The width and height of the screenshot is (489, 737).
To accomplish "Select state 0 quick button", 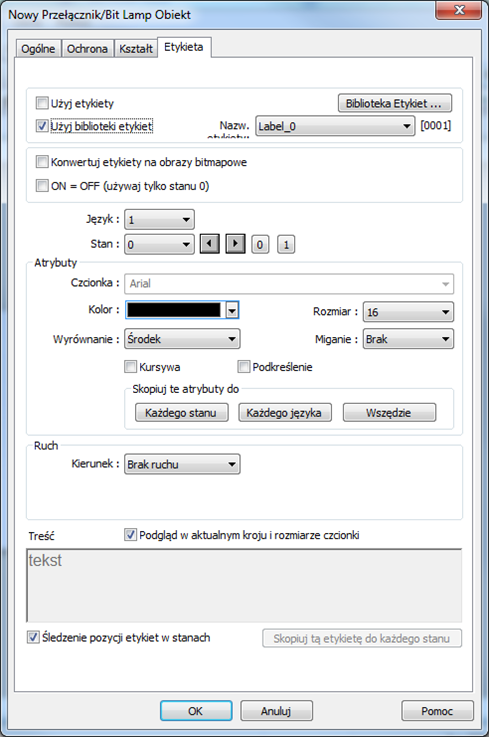I will pos(260,244).
